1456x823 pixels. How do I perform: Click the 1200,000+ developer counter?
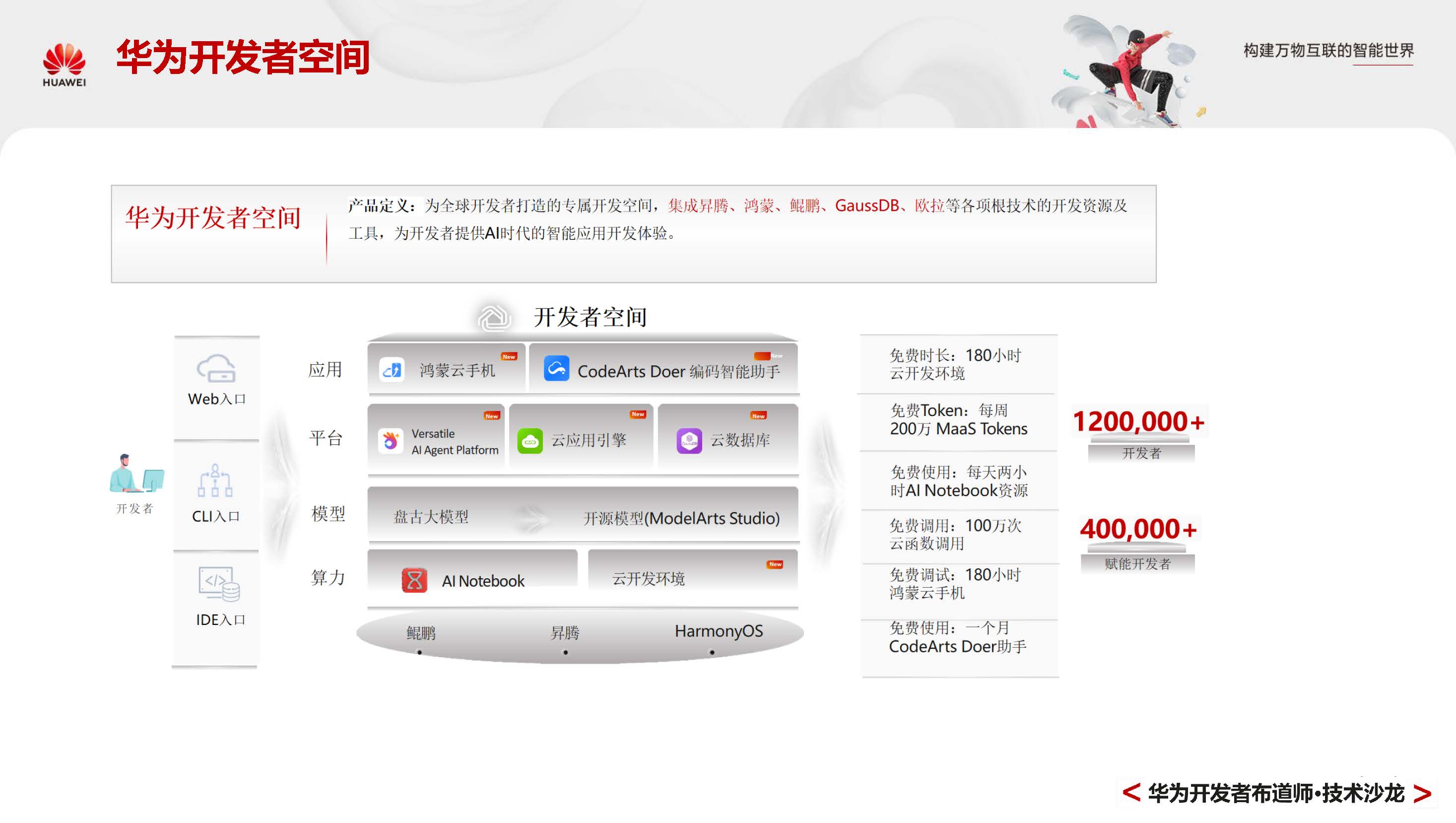1138,421
